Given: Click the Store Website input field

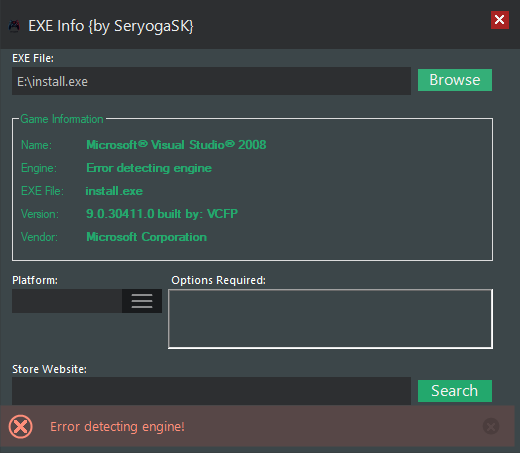Looking at the screenshot, I should (211, 391).
